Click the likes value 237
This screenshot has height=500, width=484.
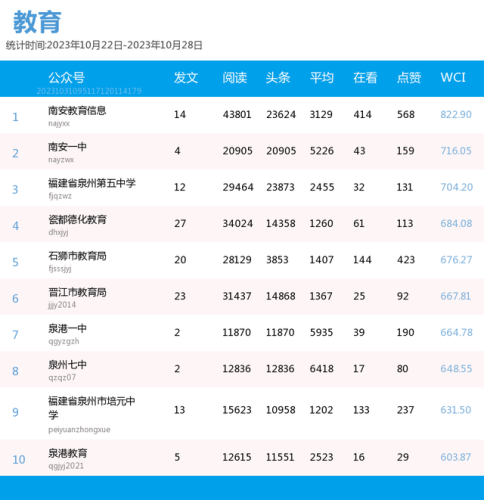tap(405, 410)
